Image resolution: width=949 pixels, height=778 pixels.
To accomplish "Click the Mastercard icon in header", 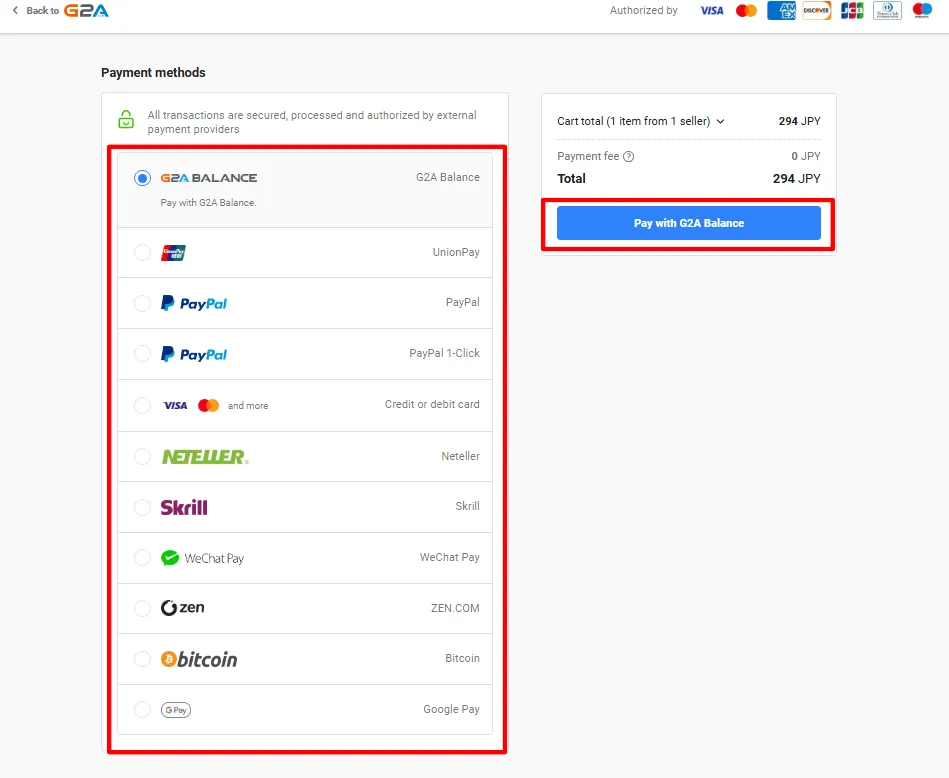I will click(746, 10).
